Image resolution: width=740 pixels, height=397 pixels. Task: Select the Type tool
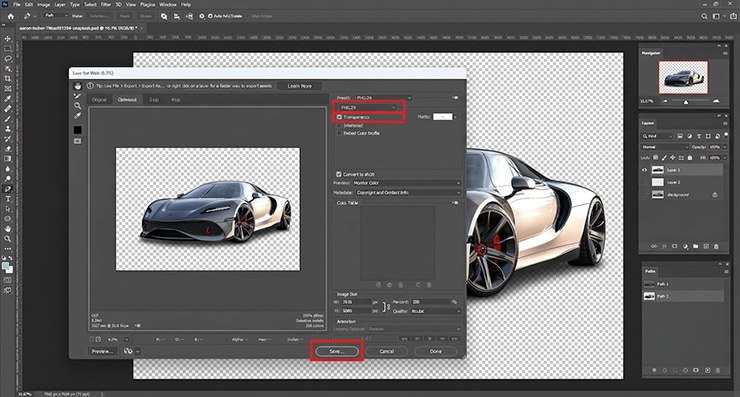pos(8,199)
